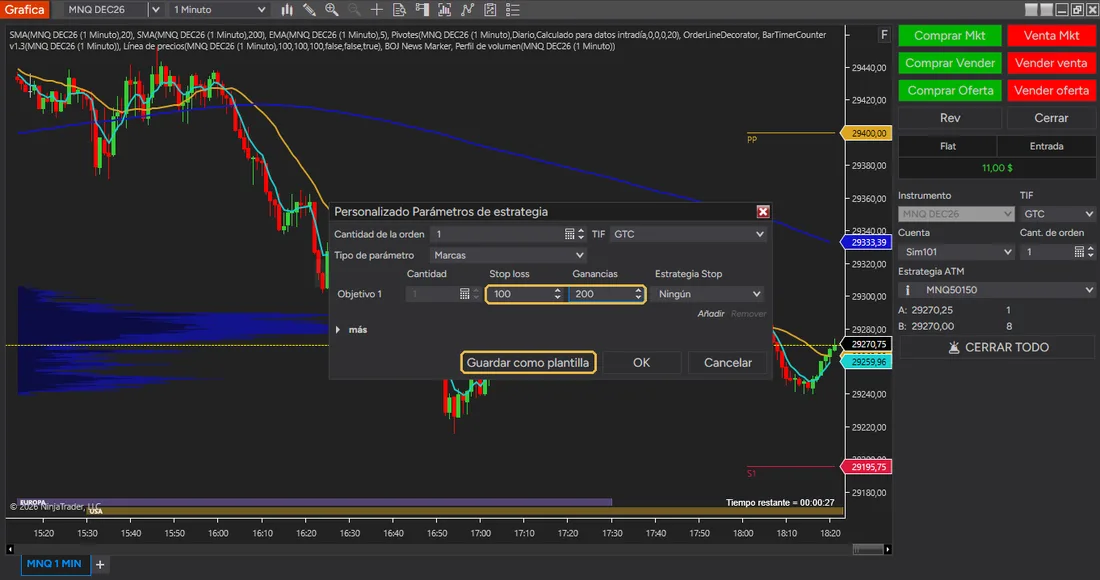
Task: Click the Stop loss value field
Action: point(521,294)
